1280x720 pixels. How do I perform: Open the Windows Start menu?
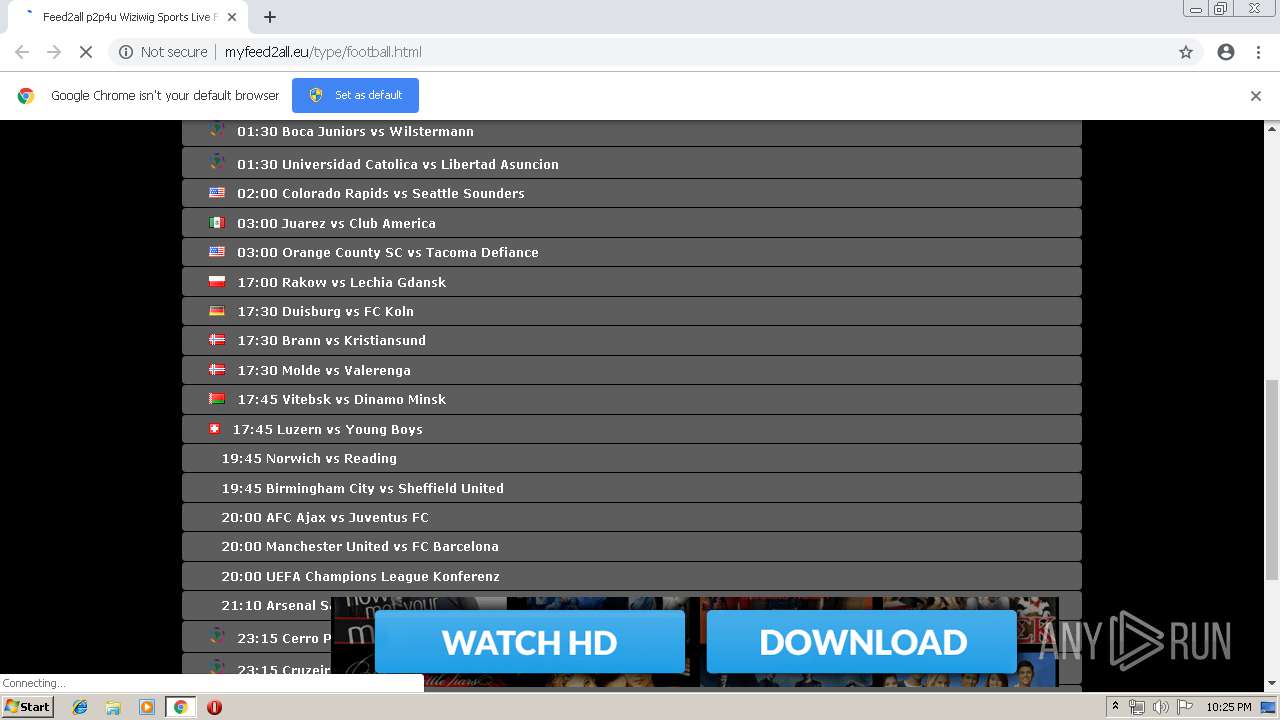point(28,707)
